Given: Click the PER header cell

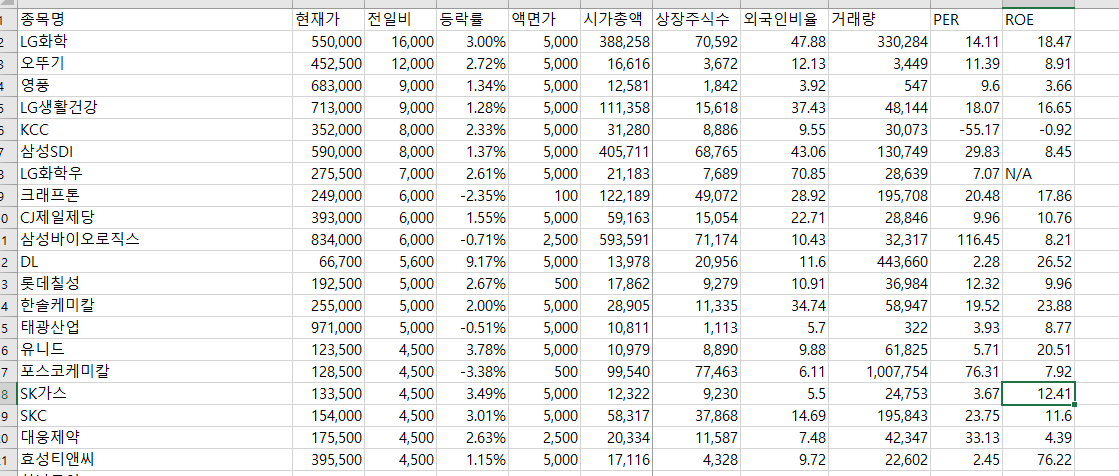Looking at the screenshot, I should pyautogui.click(x=966, y=19).
